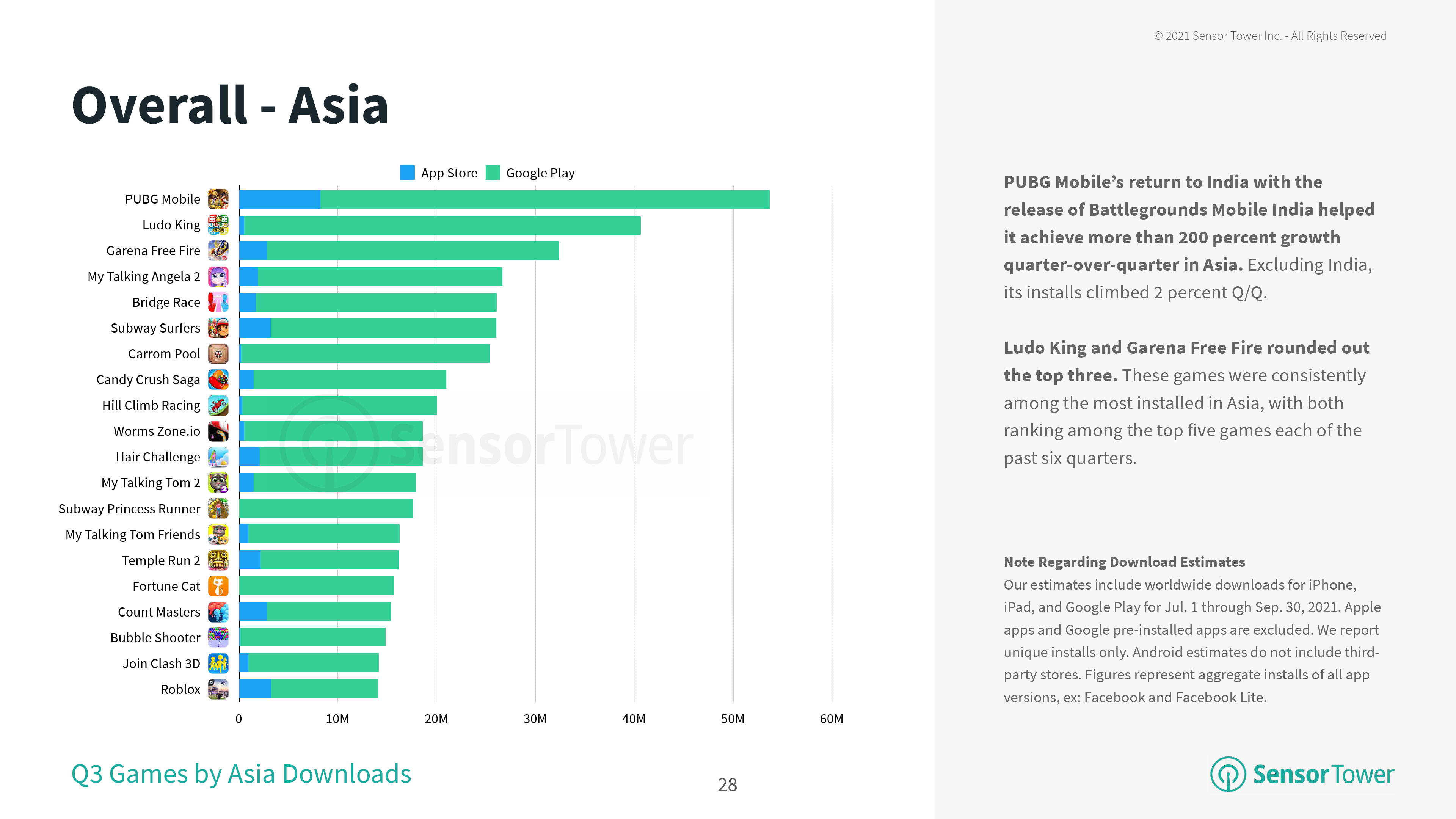Select the Join Clash 3D icon
1456x819 pixels.
tap(218, 663)
